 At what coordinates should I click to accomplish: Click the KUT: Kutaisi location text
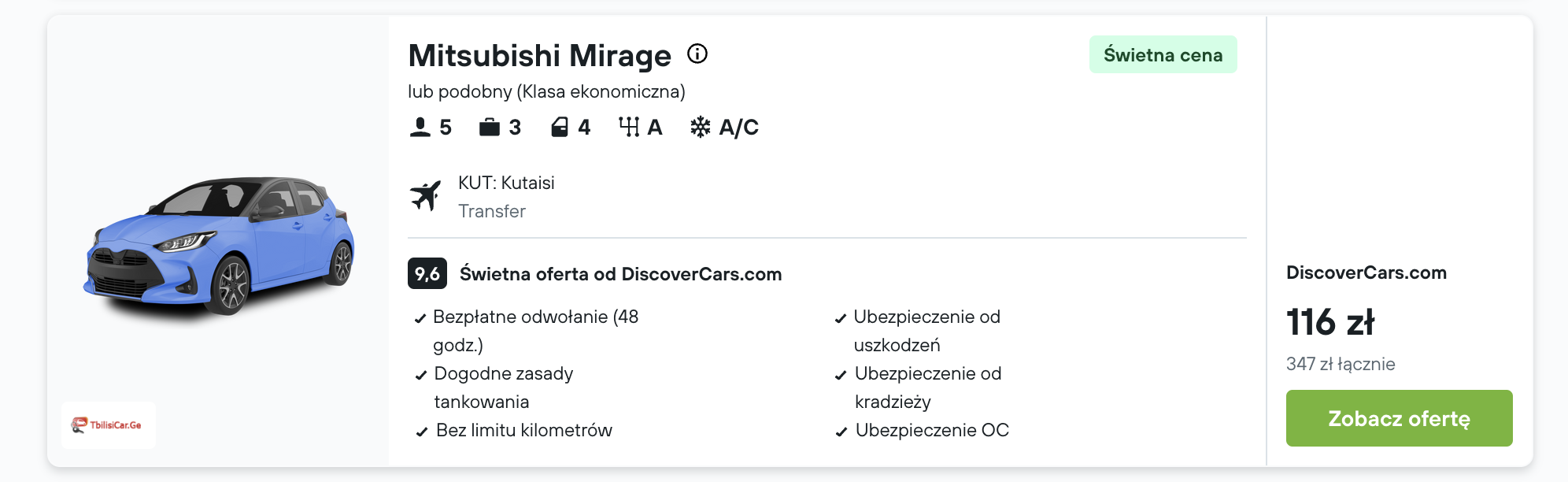coord(506,183)
